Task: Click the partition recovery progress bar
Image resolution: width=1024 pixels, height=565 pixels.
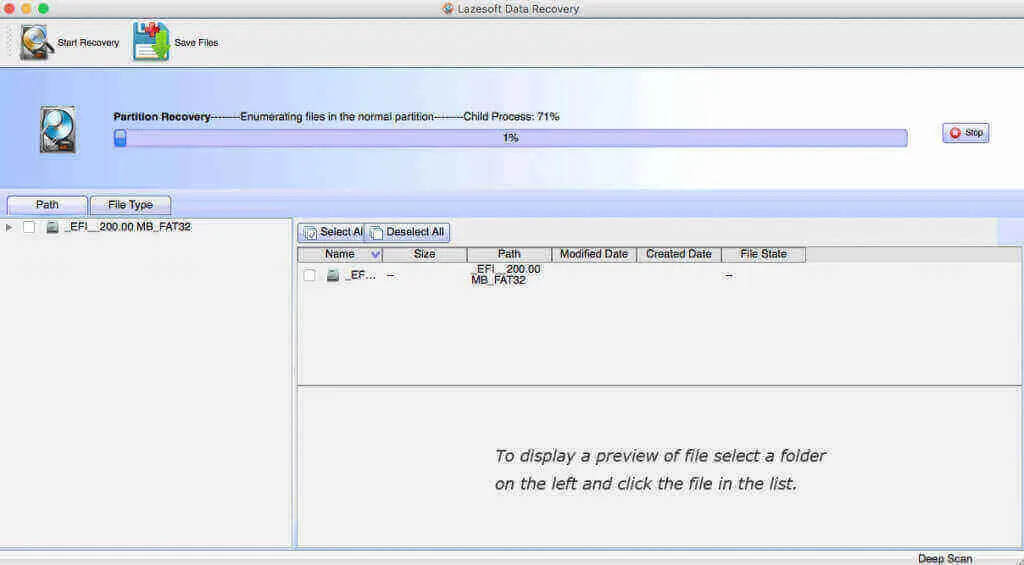Action: click(x=510, y=138)
